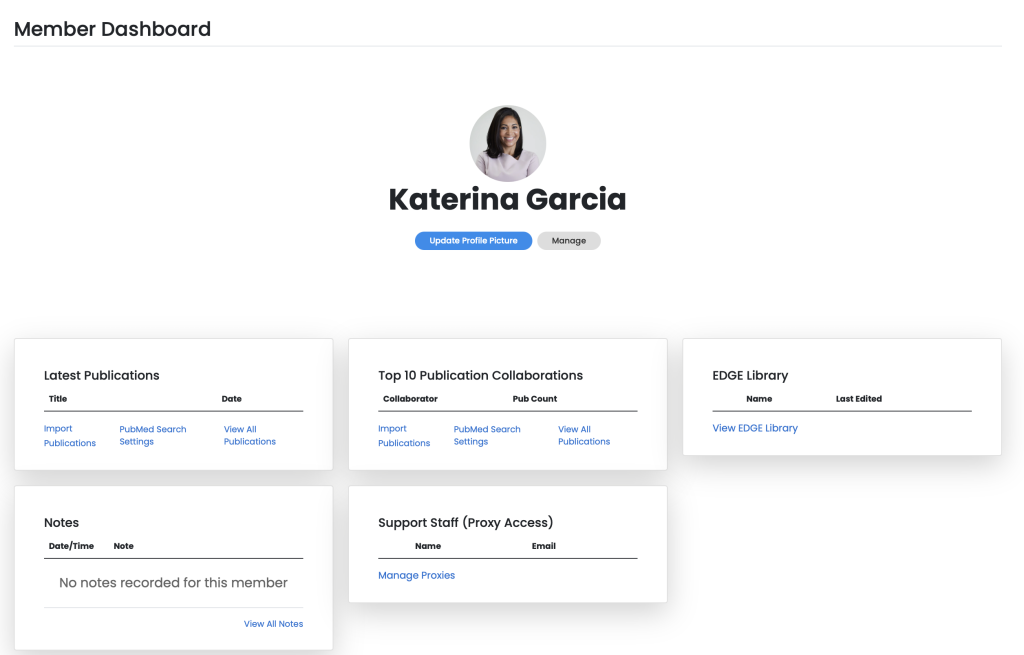
Task: Open Manage Proxies link
Action: click(416, 575)
